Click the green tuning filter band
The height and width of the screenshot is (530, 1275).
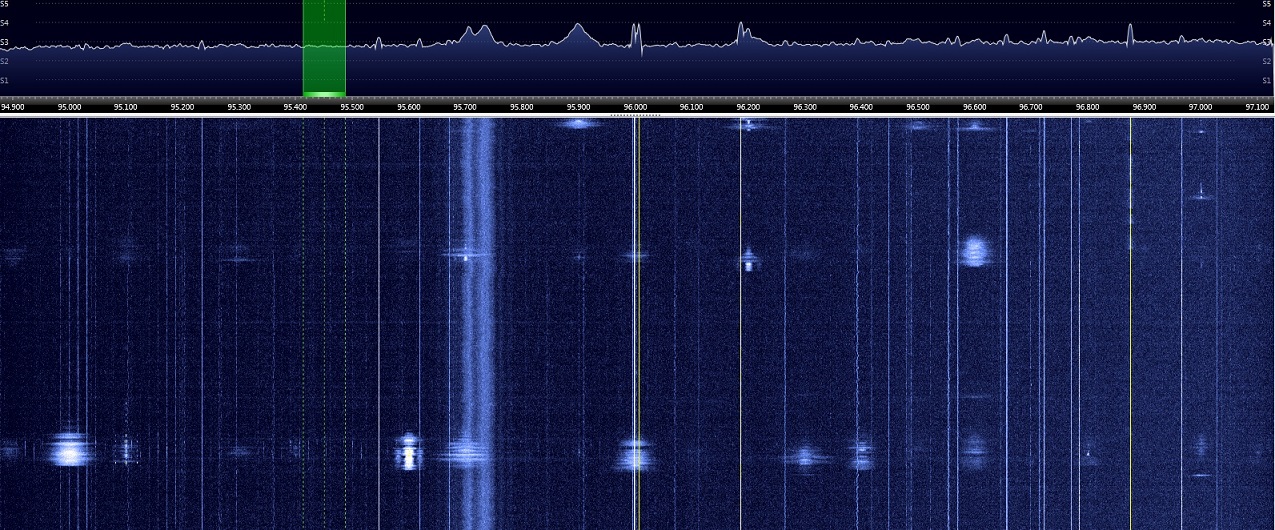(x=324, y=50)
